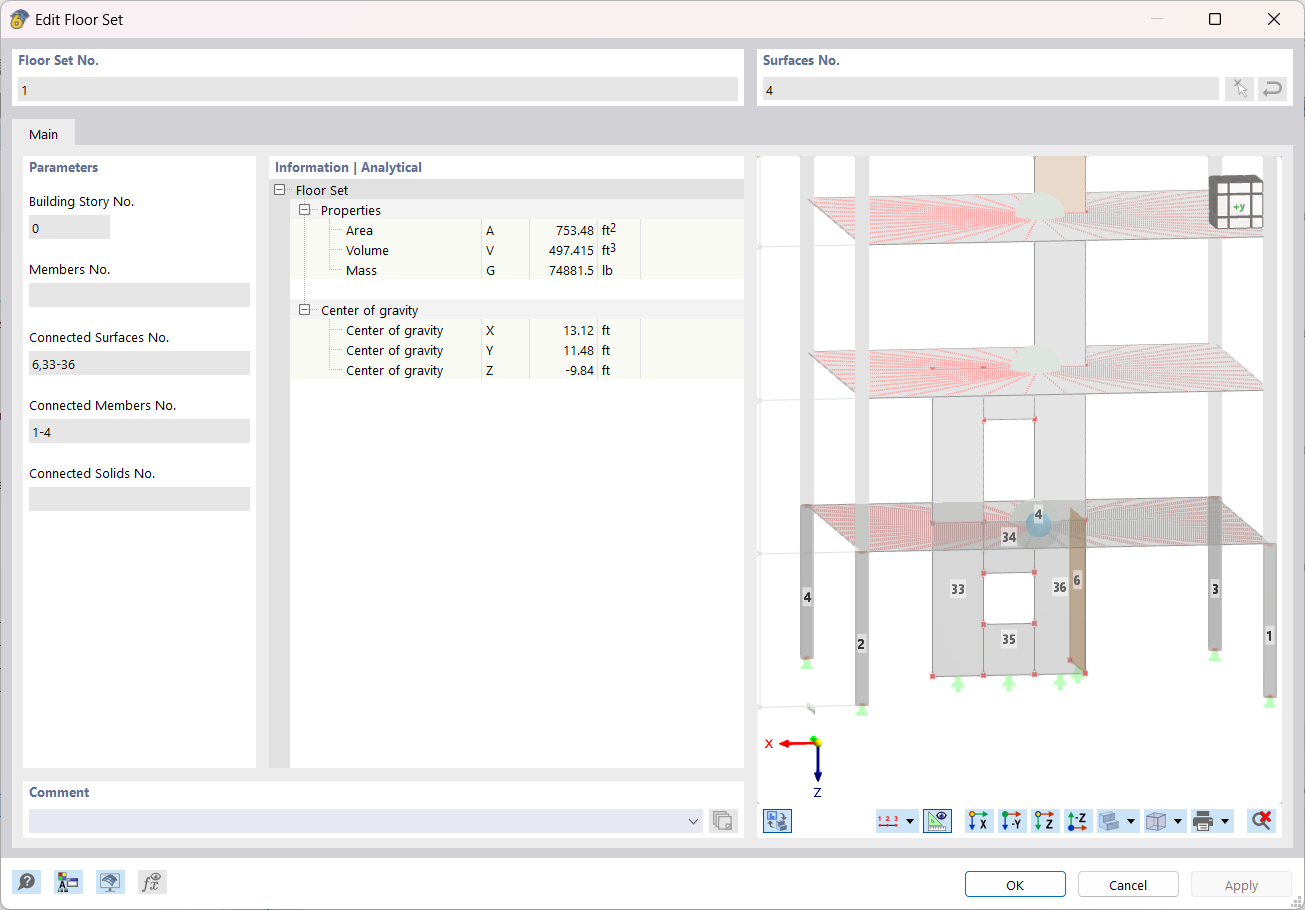Viewport: 1305px width, 910px height.
Task: Click the display properties monitor icon
Action: point(110,882)
